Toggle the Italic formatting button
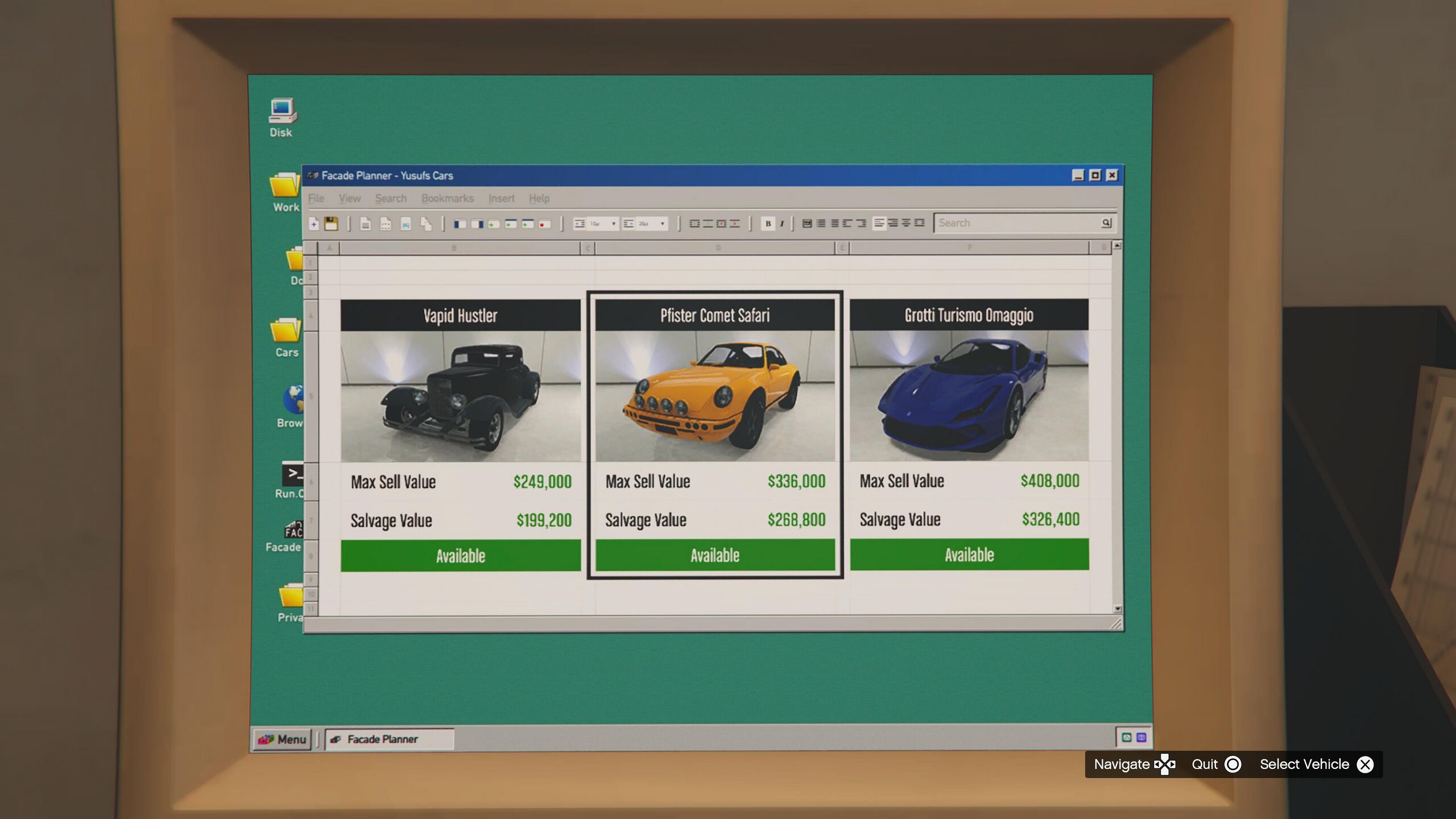Image resolution: width=1456 pixels, height=819 pixels. [782, 224]
